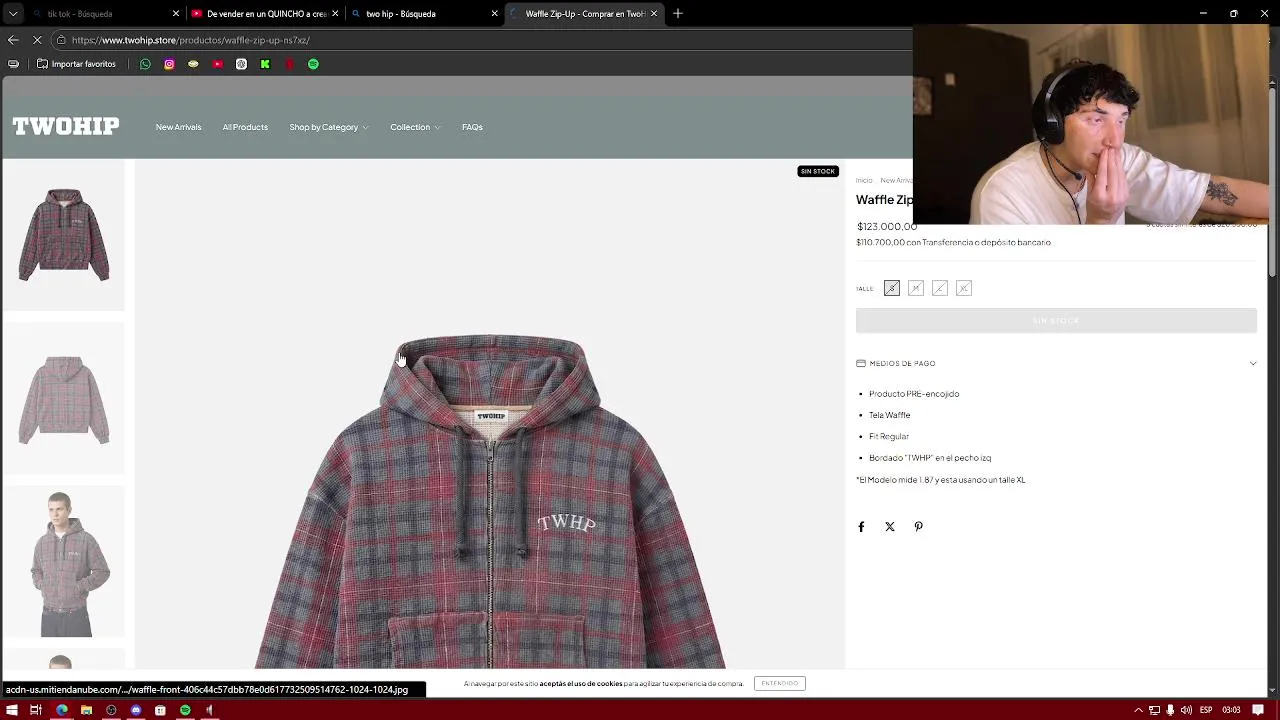
Task: Click the TWOHIP store logo
Action: pyautogui.click(x=66, y=126)
